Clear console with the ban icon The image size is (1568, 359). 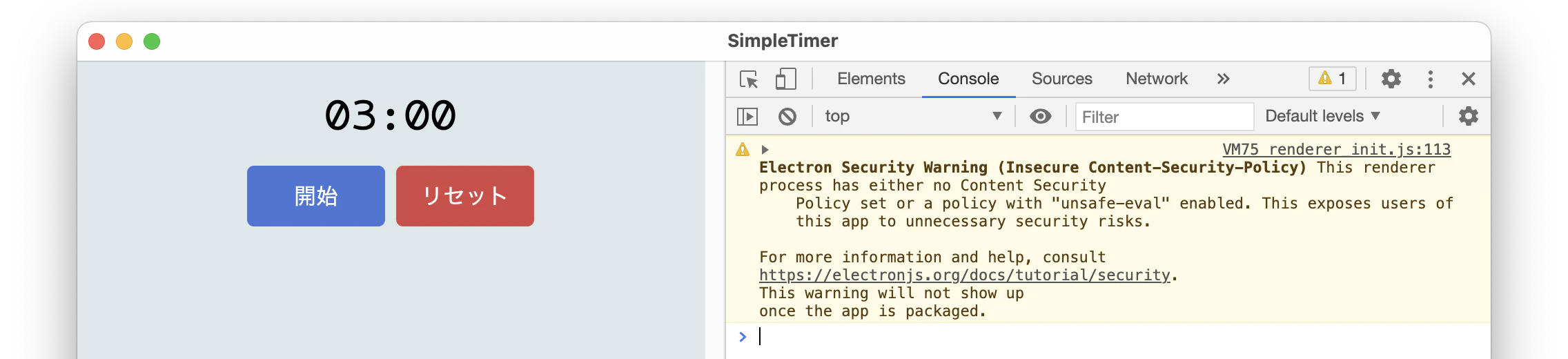787,116
